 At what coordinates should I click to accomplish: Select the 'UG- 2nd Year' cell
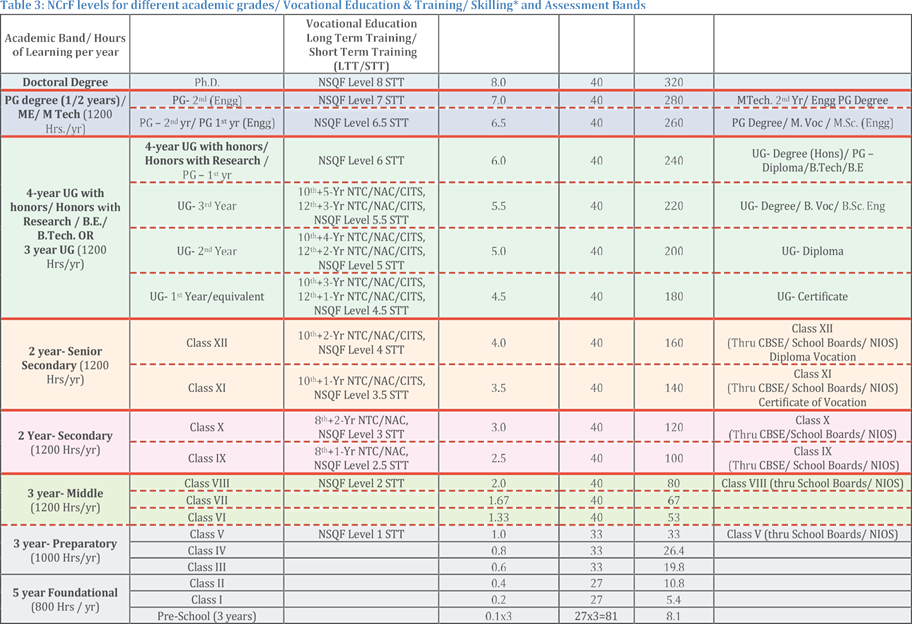(x=206, y=251)
